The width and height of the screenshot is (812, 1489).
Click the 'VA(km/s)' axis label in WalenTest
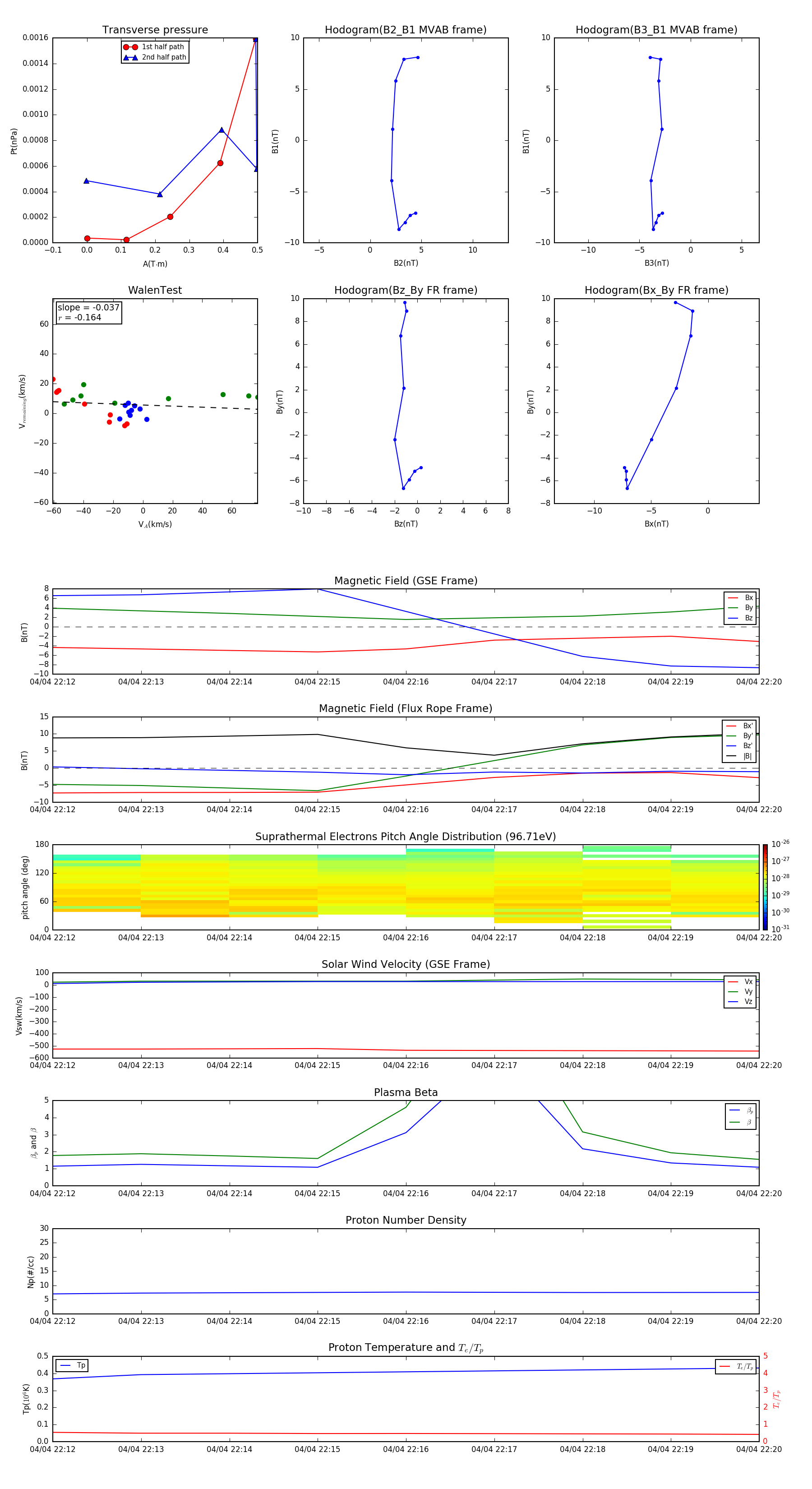[155, 524]
